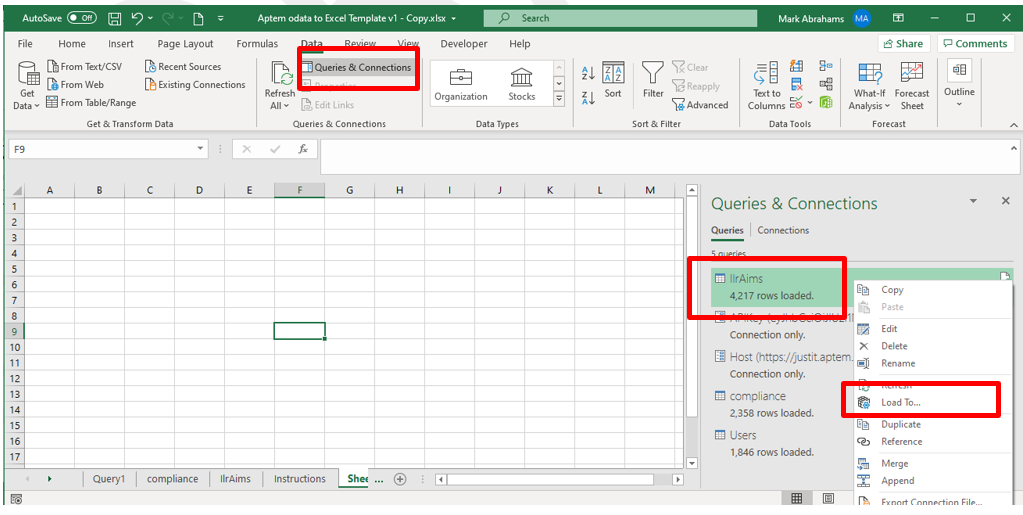Import data From Text/CSV

click(84, 67)
